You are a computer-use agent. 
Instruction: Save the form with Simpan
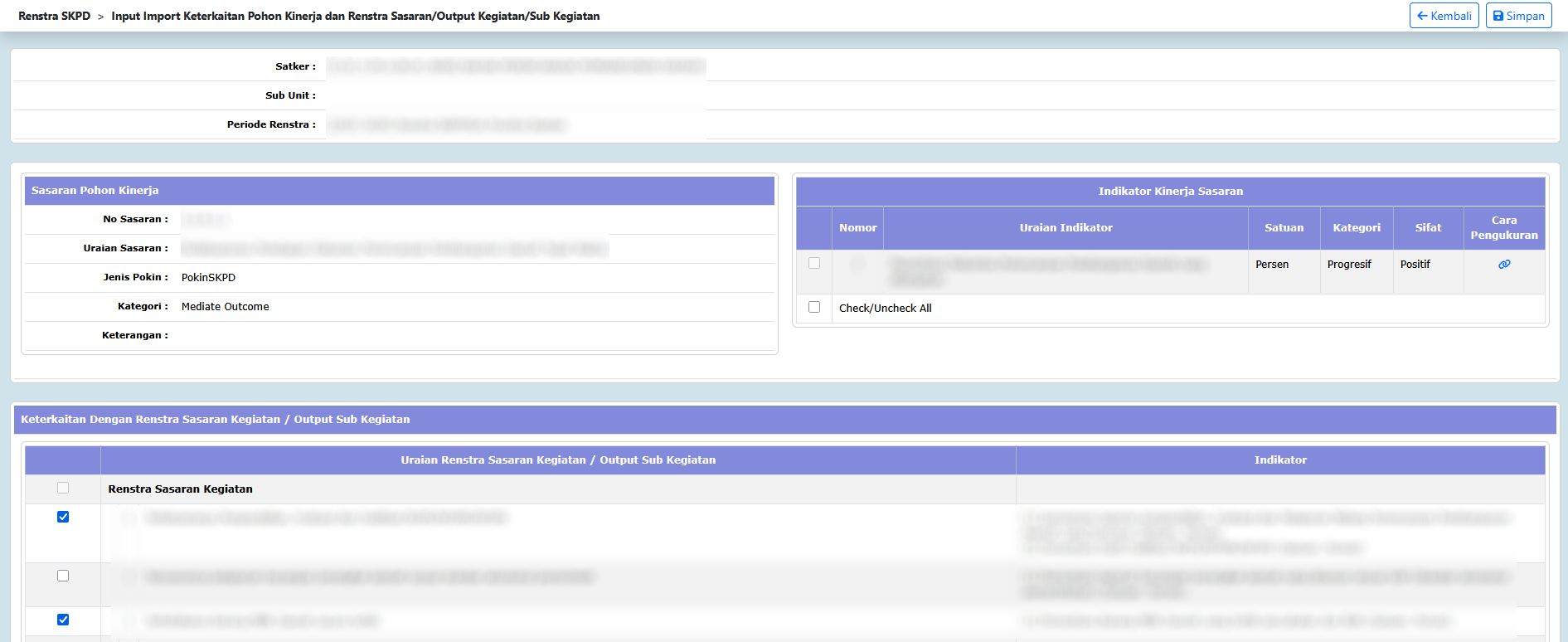tap(1518, 16)
